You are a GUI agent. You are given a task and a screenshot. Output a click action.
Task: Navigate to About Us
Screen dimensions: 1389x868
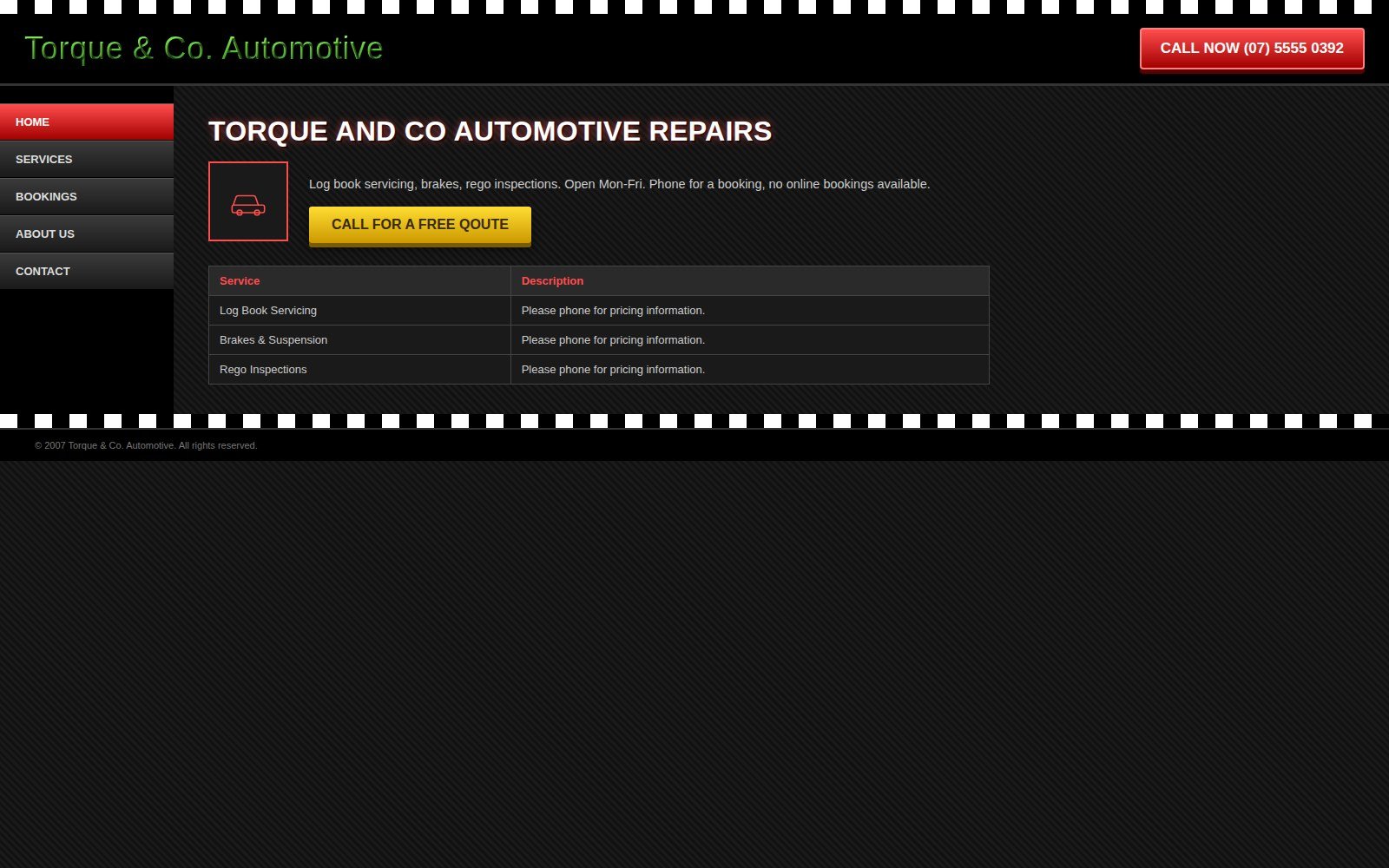click(x=87, y=233)
